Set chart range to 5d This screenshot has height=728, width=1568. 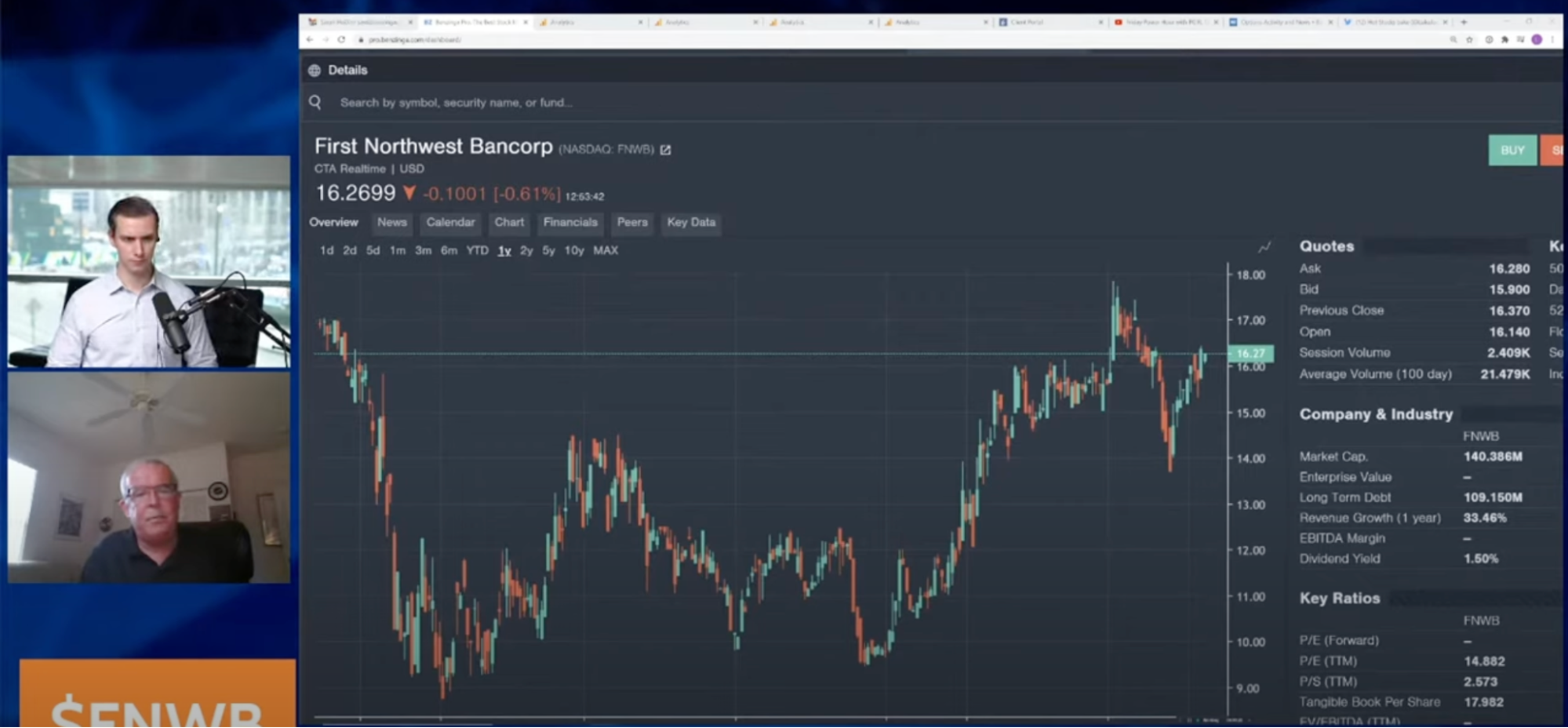[x=373, y=250]
